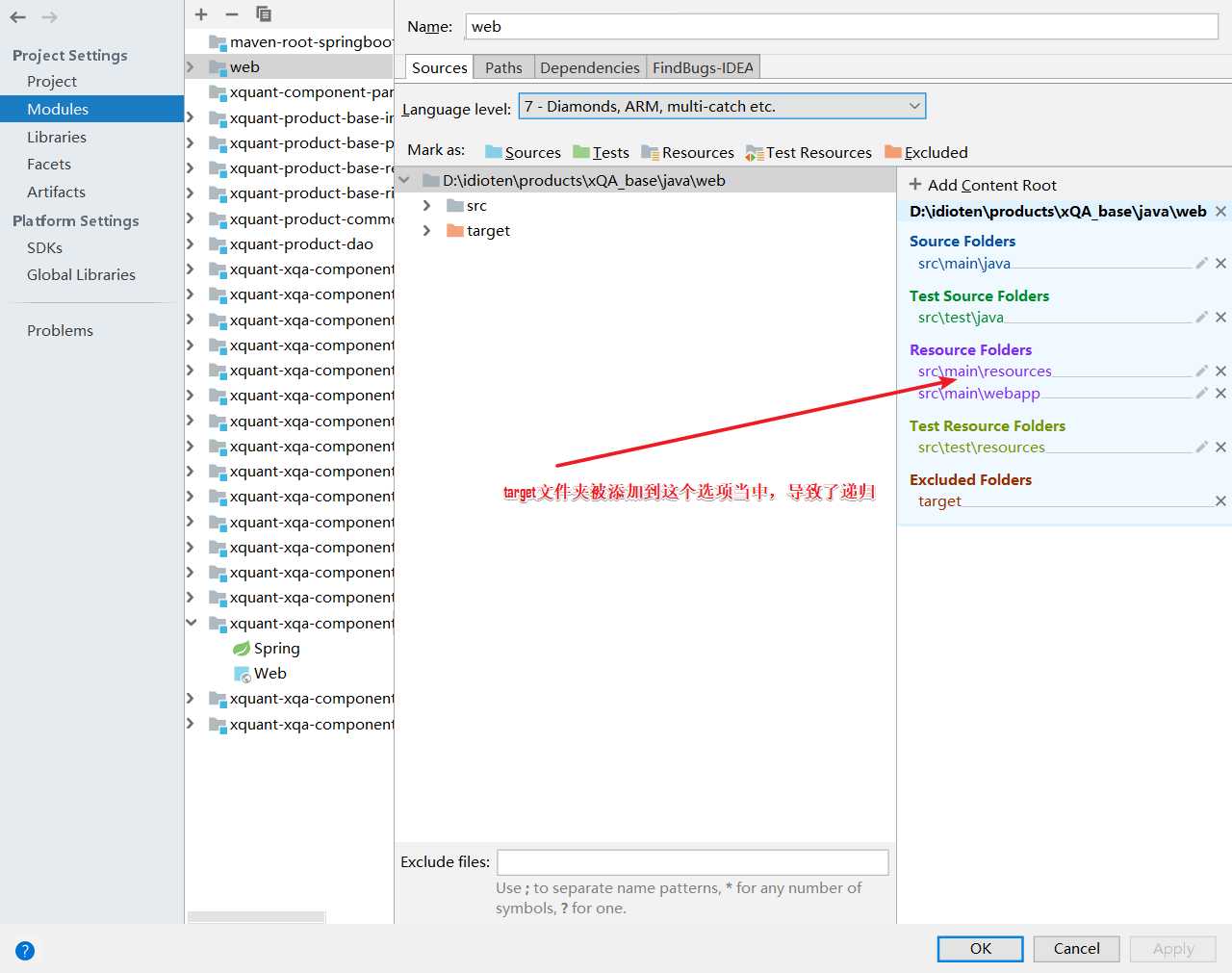Expand the target folder node
The width and height of the screenshot is (1232, 973).
click(x=426, y=230)
